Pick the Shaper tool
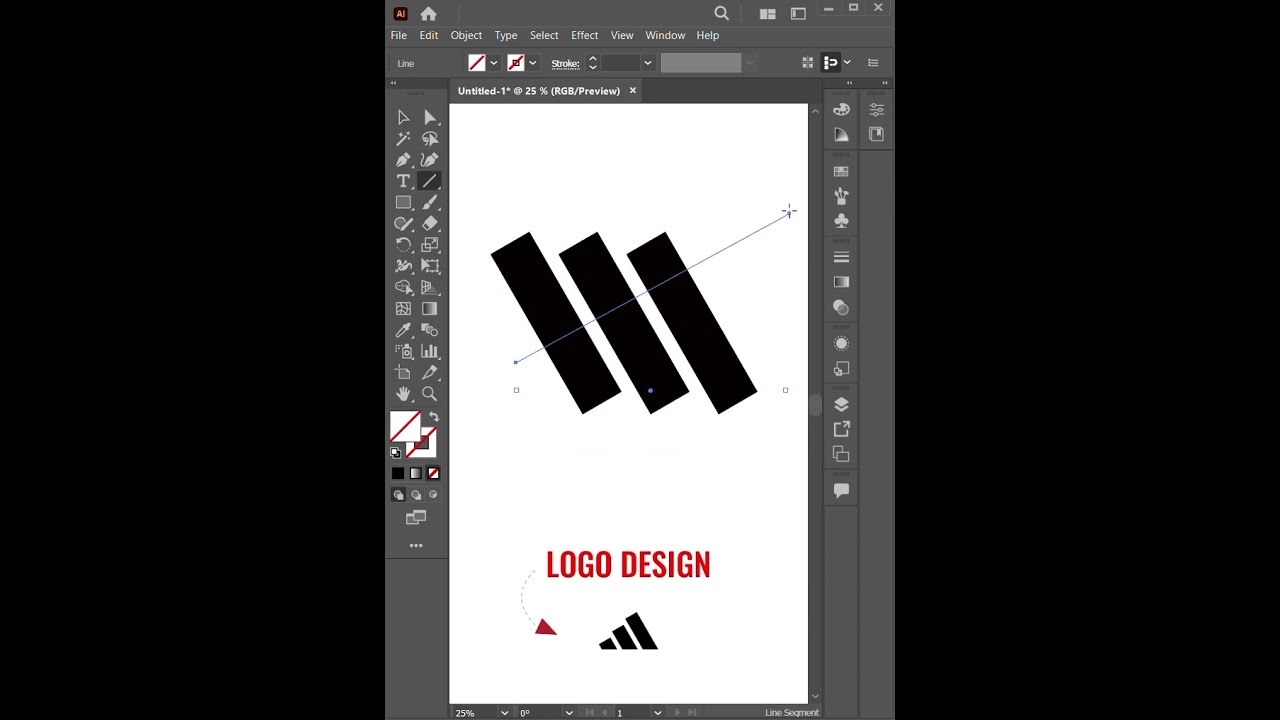The image size is (1280, 720). (x=403, y=224)
